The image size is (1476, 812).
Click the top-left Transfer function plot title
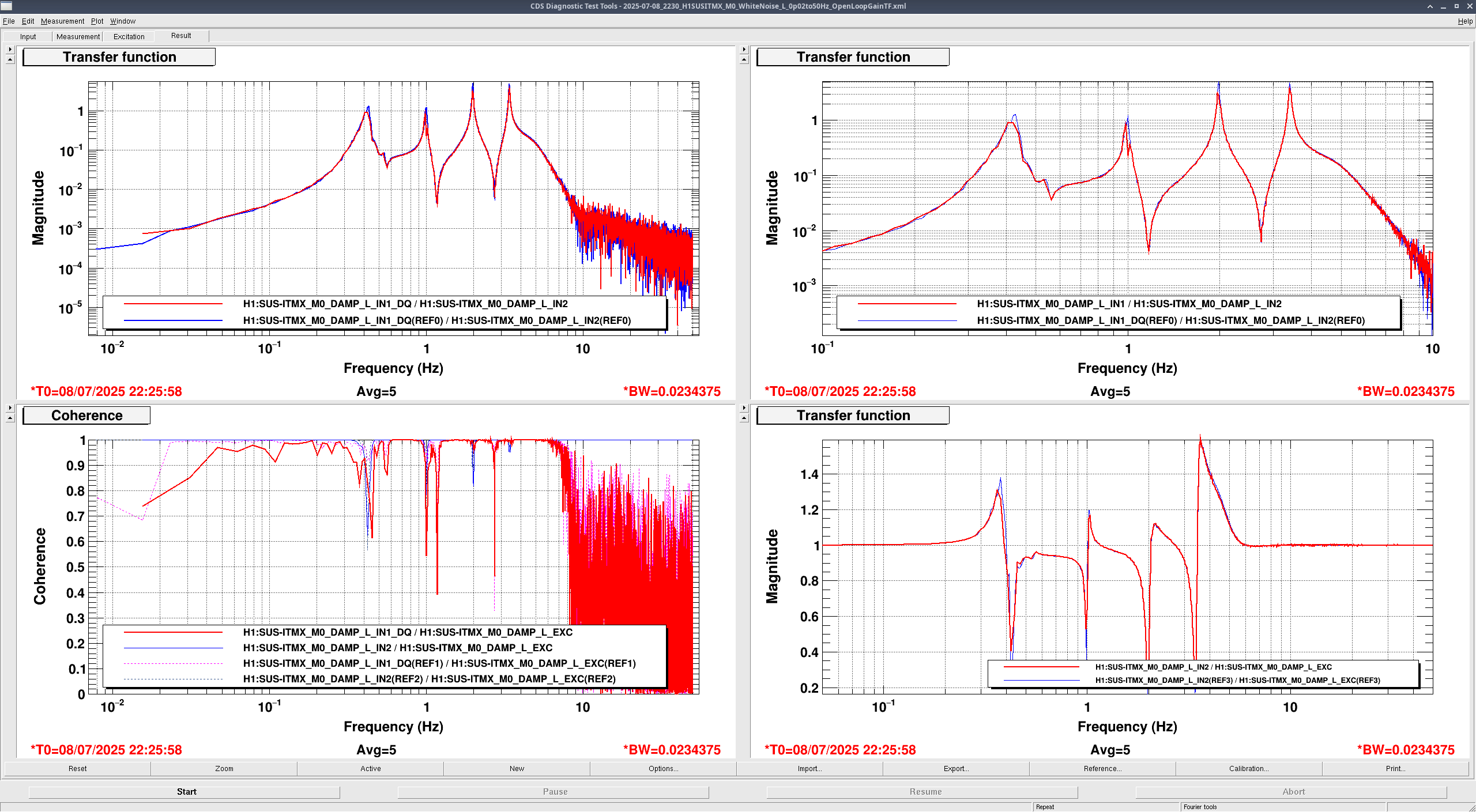point(119,57)
